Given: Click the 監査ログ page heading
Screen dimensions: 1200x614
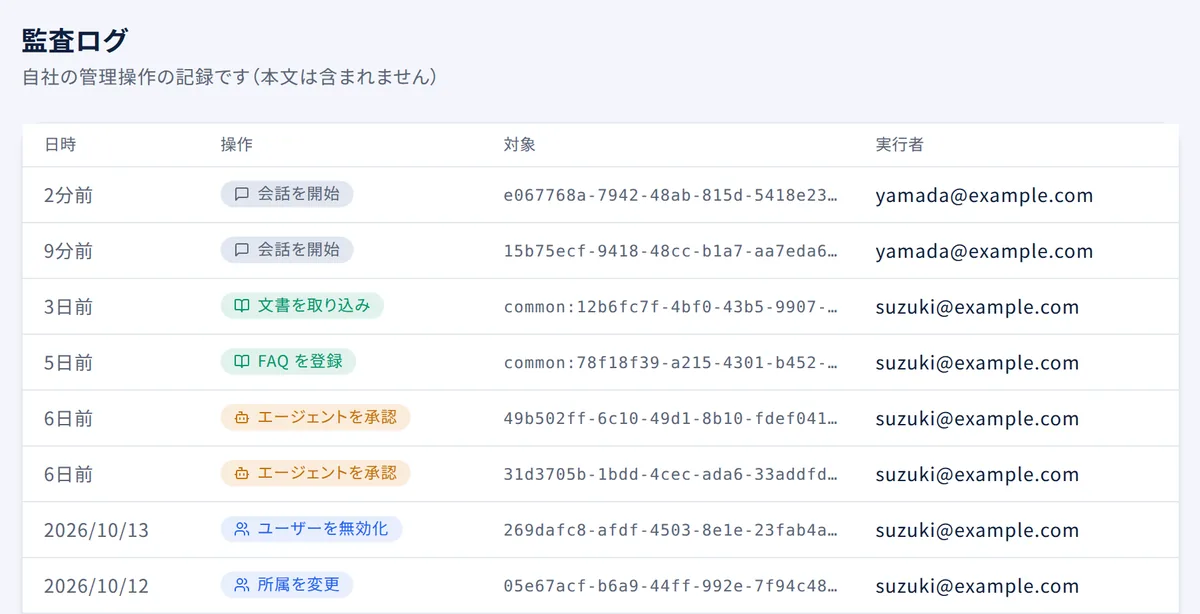Looking at the screenshot, I should coord(75,41).
